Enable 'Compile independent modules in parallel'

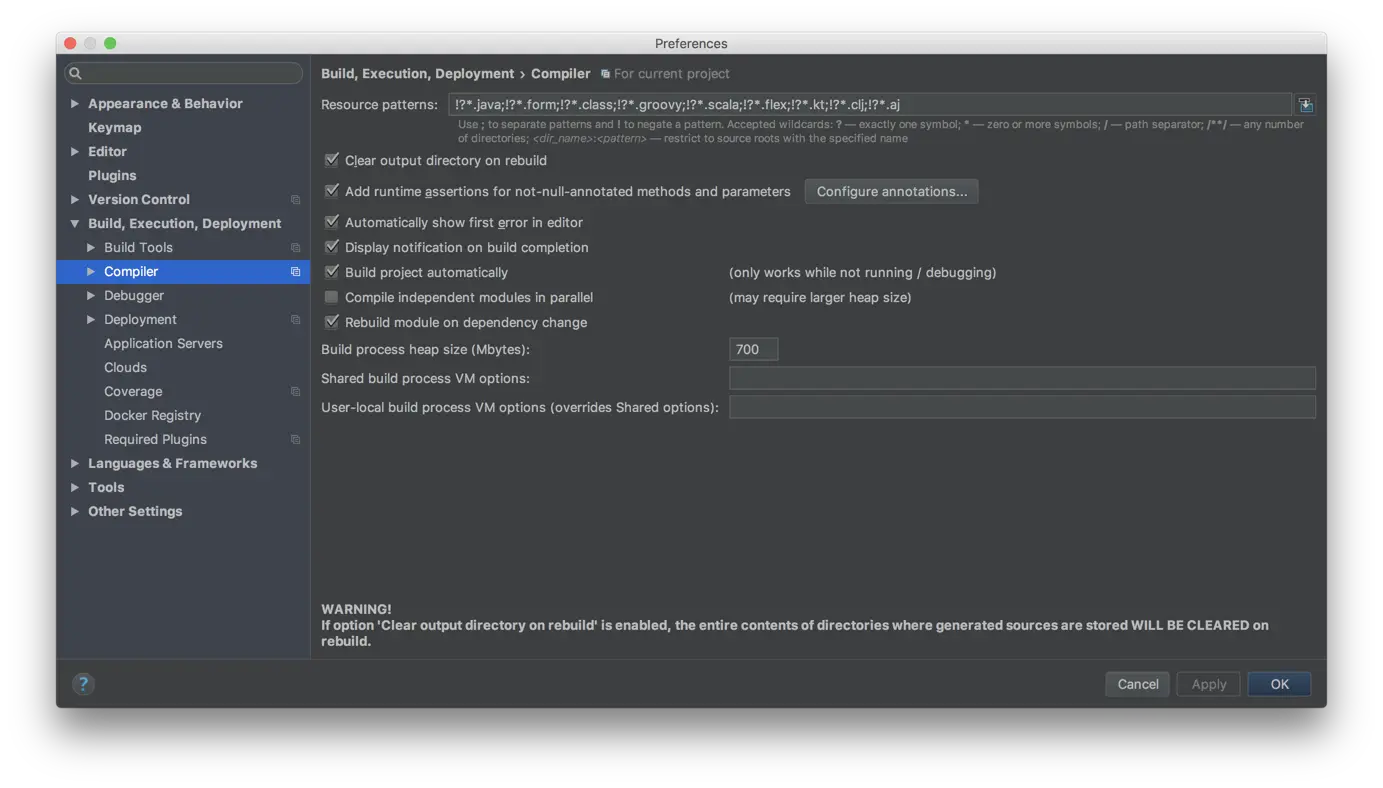tap(331, 297)
